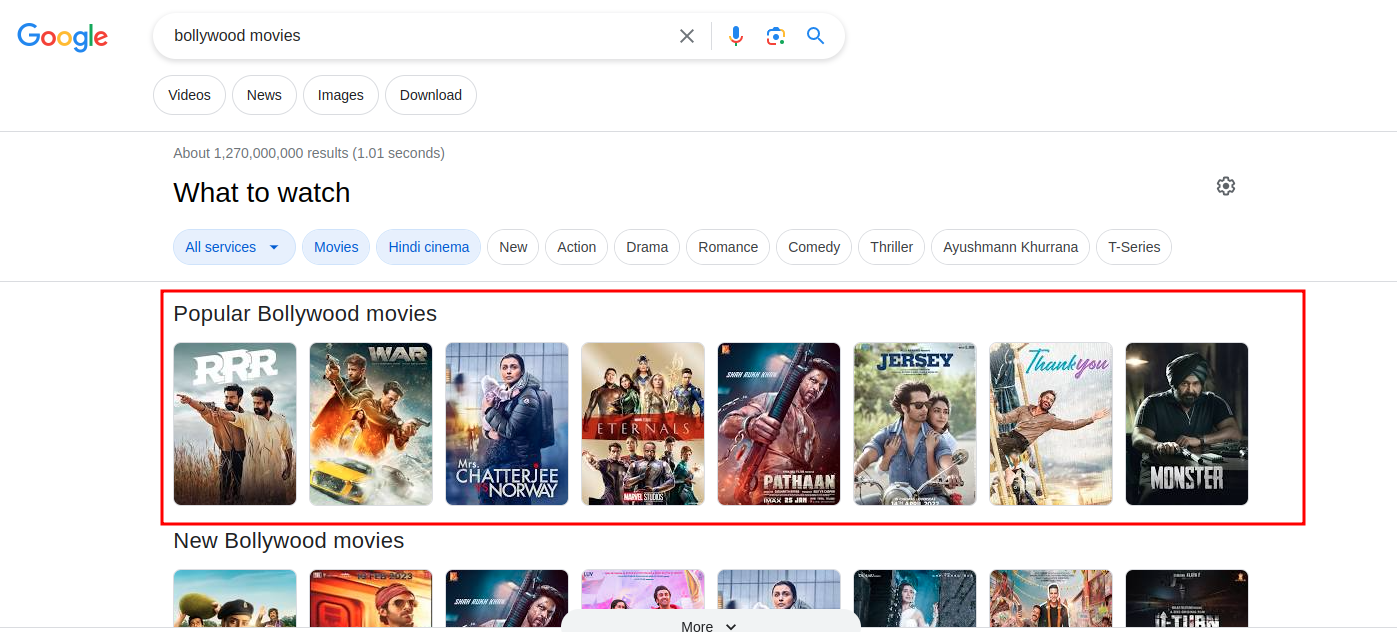Screen dimensions: 1397x632
Task: Toggle the Action genre chip
Action: click(x=576, y=247)
